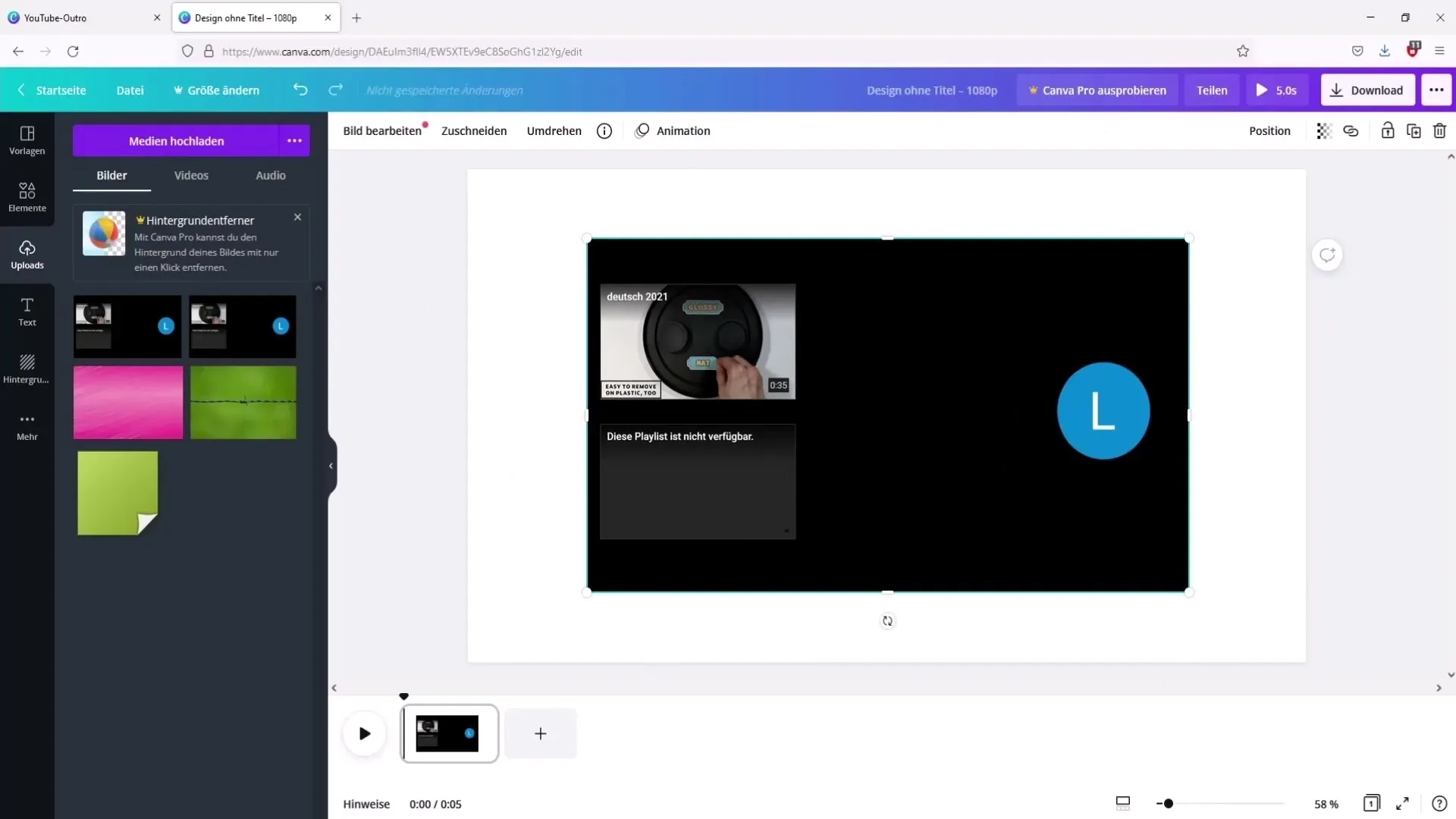Viewport: 1456px width, 819px height.
Task: Click the Zuschneiden (Crop) tool
Action: 473,131
